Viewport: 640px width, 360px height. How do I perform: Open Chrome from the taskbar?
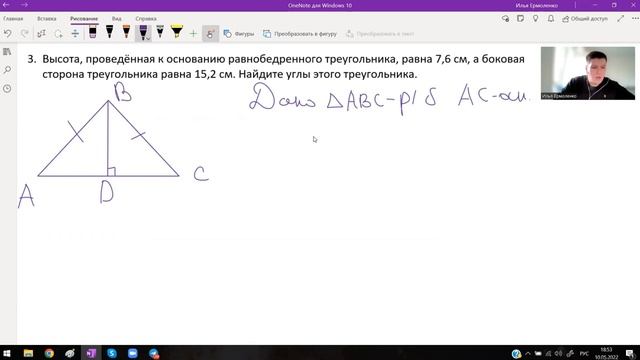click(x=49, y=353)
